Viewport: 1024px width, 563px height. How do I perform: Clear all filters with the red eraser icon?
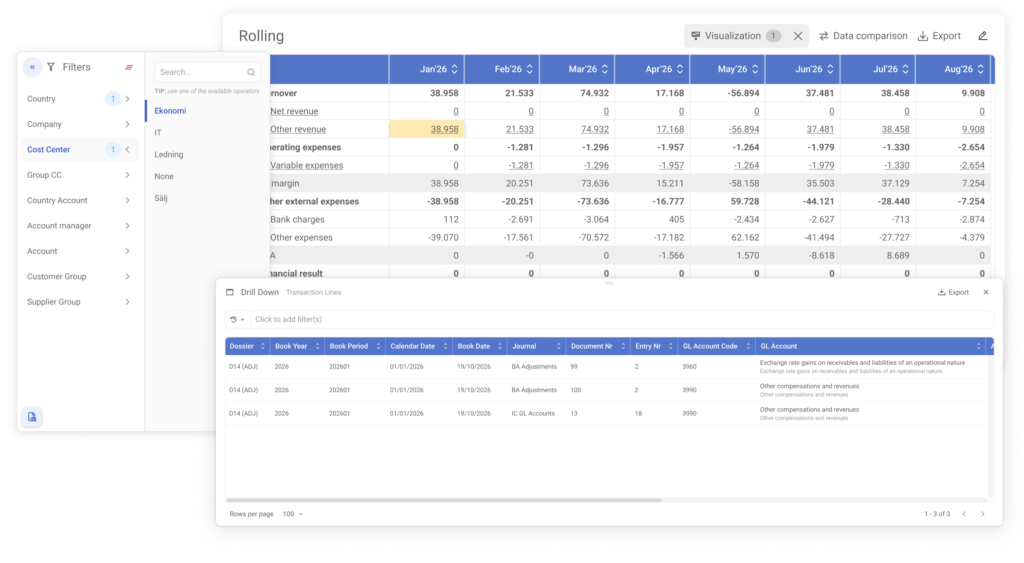click(129, 67)
